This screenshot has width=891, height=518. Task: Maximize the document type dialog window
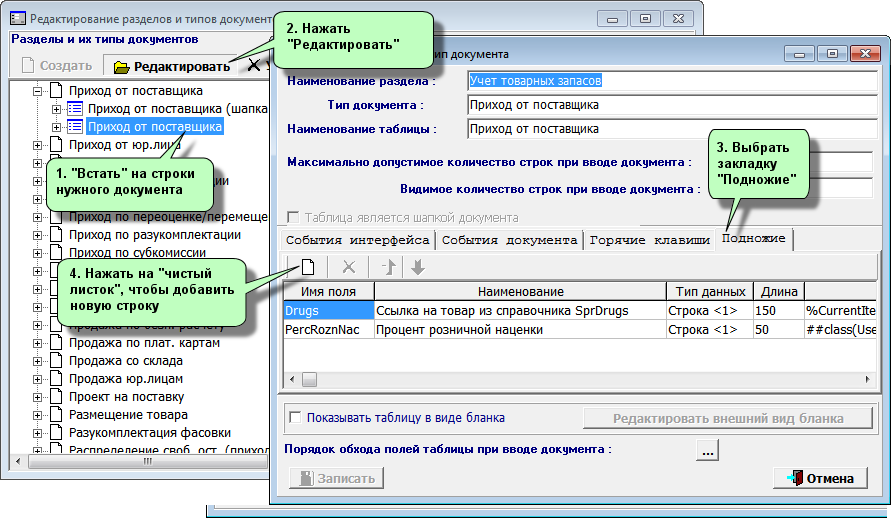click(x=832, y=53)
